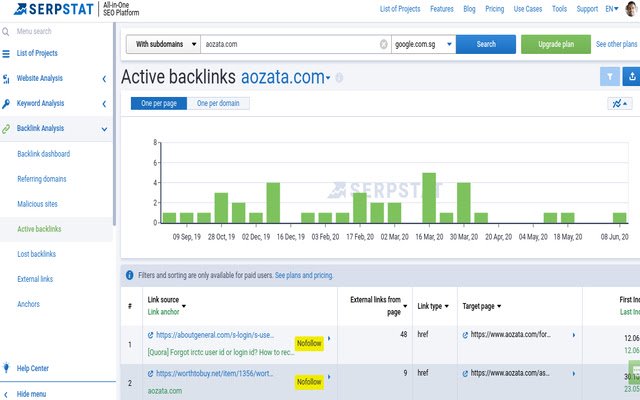Click the info icon beside page title
This screenshot has height=400, width=640.
click(x=339, y=78)
